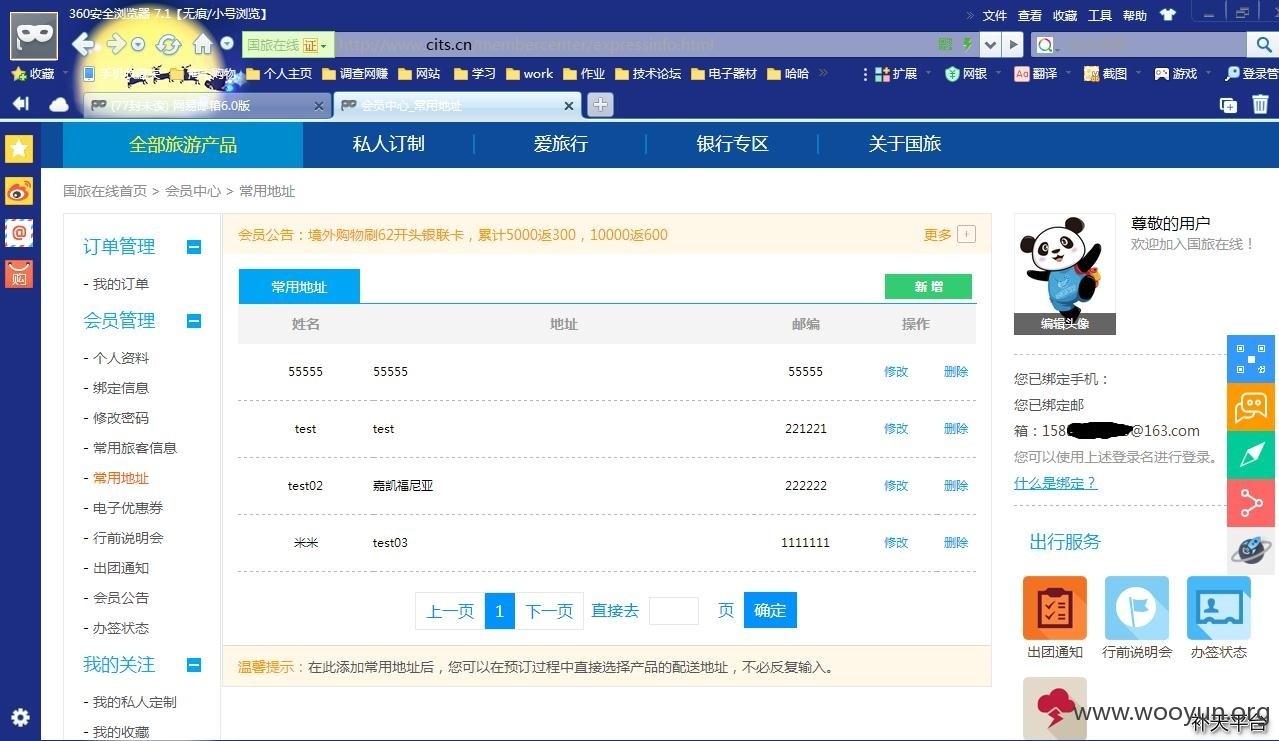Go to the browser home page icon
This screenshot has width=1279, height=741.
203,44
